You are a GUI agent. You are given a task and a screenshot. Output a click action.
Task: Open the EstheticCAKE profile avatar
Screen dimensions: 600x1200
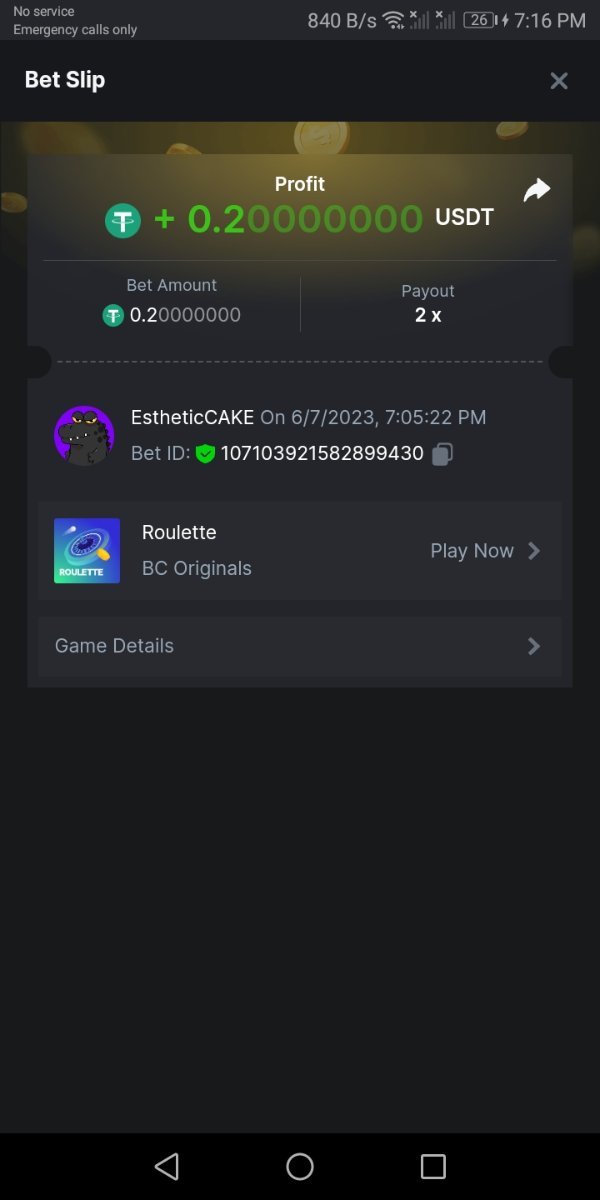click(83, 435)
